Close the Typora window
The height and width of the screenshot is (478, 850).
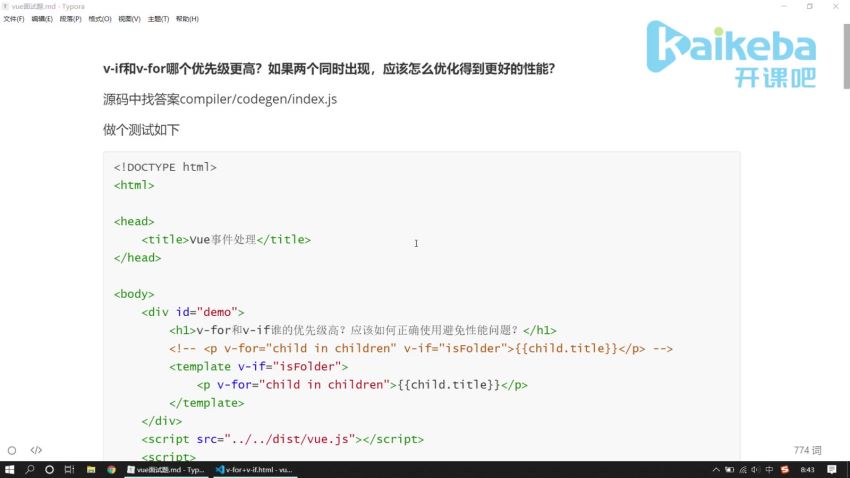(835, 7)
